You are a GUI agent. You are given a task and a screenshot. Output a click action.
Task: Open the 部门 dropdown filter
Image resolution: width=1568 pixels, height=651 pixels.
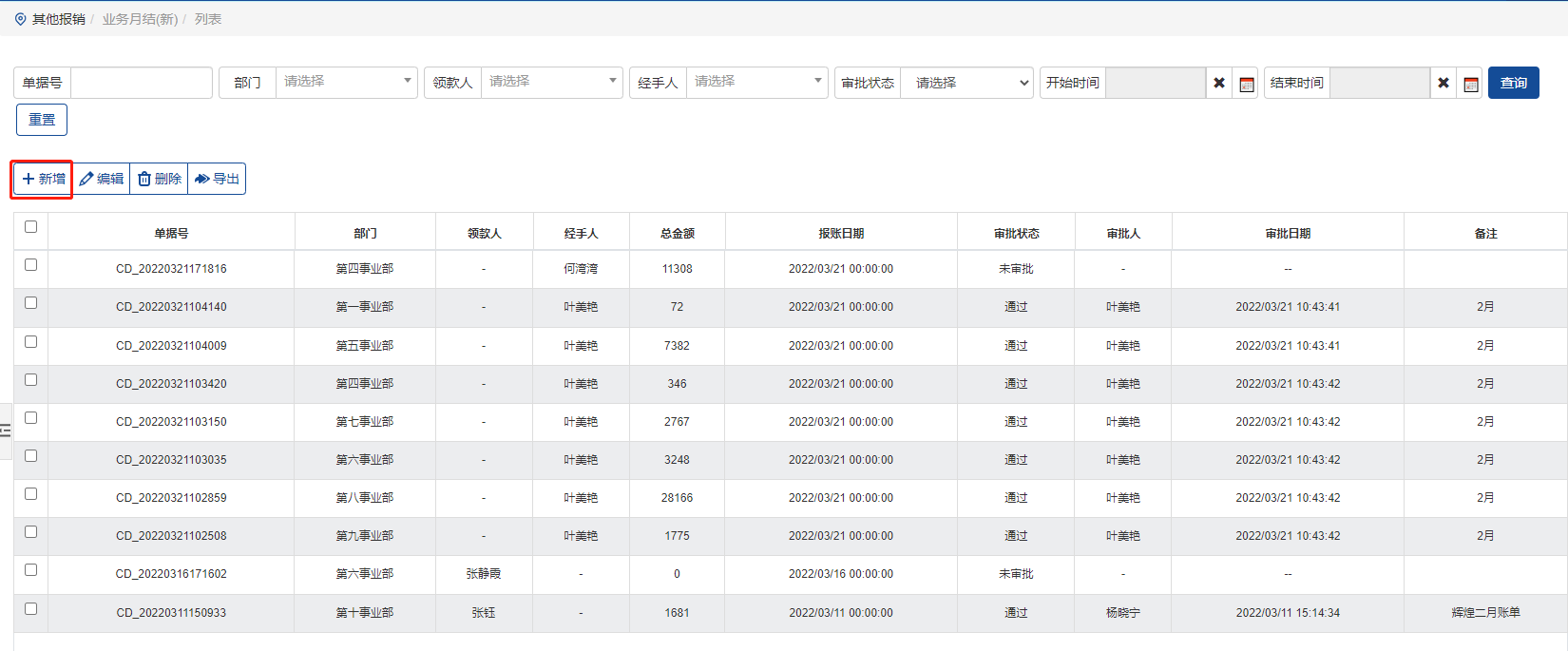coord(346,83)
